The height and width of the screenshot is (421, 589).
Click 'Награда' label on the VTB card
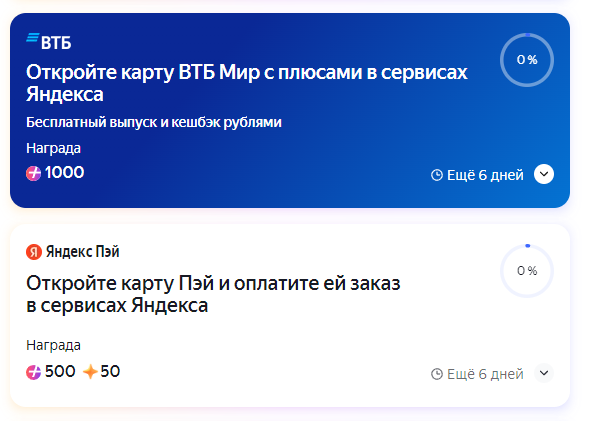[x=53, y=148]
